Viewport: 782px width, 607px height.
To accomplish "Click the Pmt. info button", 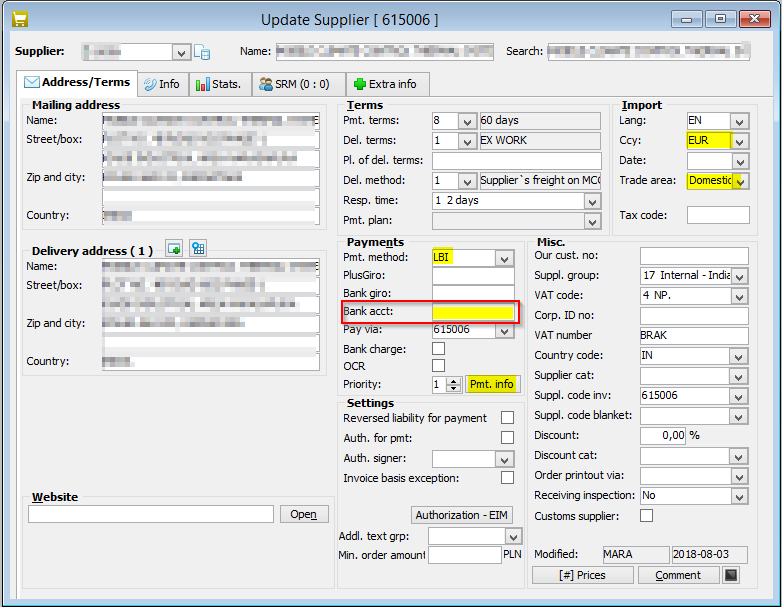I will (x=493, y=384).
